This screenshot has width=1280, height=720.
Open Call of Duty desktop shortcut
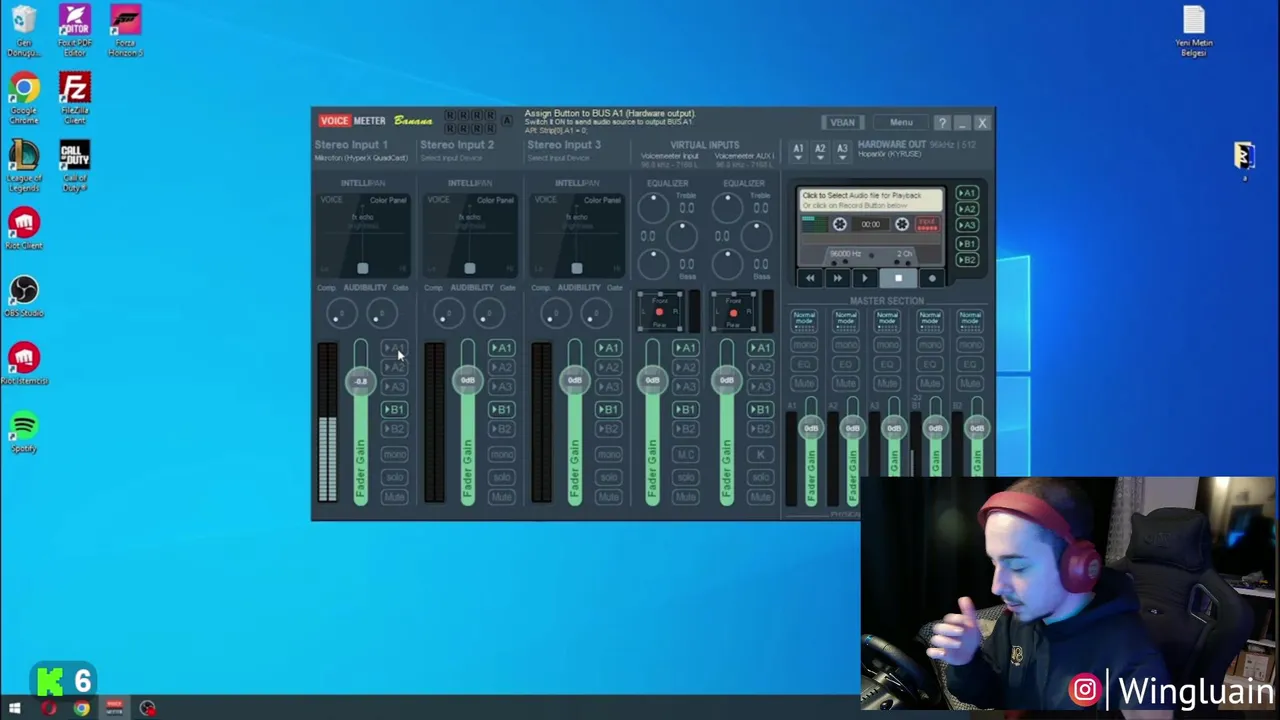[75, 167]
